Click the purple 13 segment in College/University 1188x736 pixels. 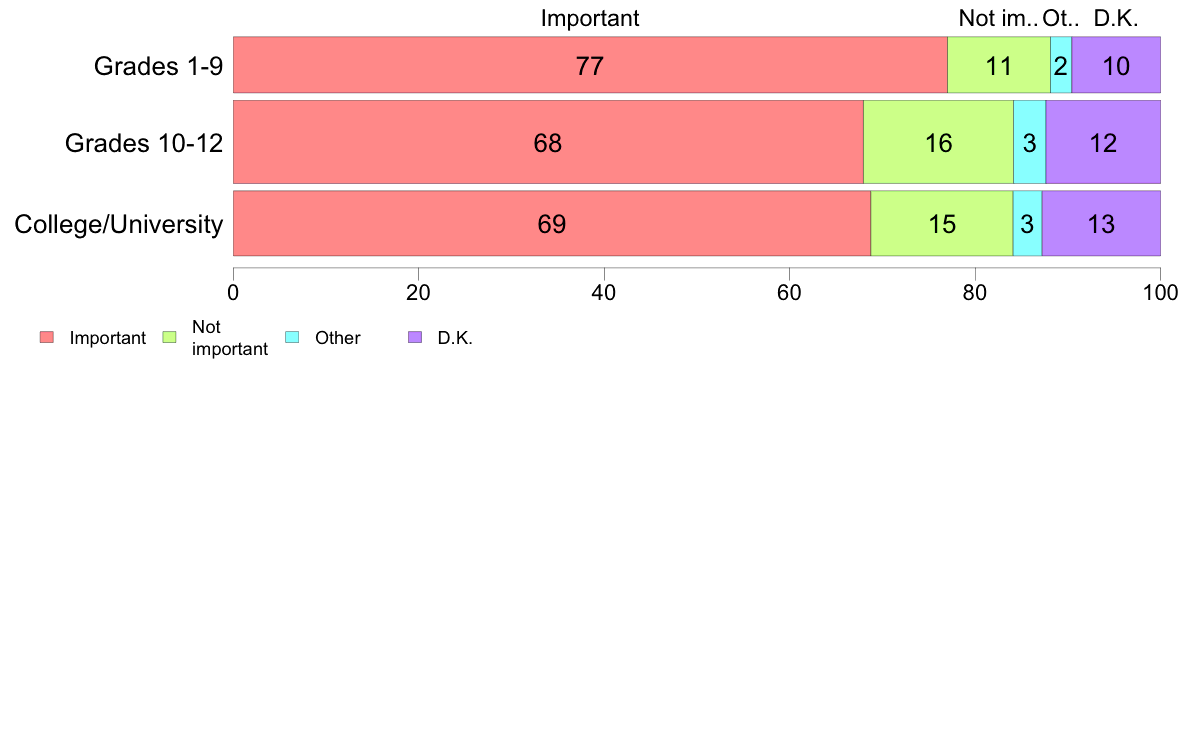click(1101, 224)
